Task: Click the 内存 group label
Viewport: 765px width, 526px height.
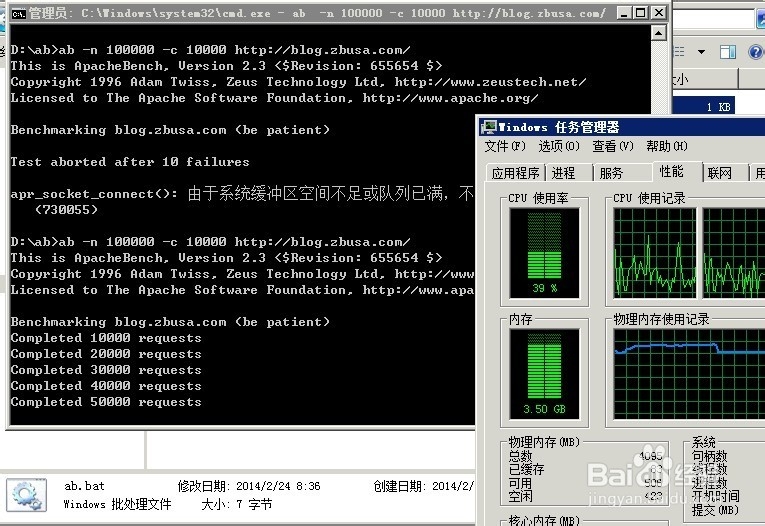Action: point(521,319)
